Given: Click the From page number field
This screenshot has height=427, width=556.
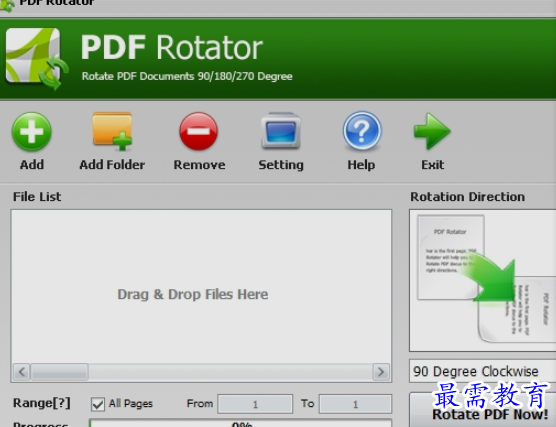Looking at the screenshot, I should click(255, 404).
